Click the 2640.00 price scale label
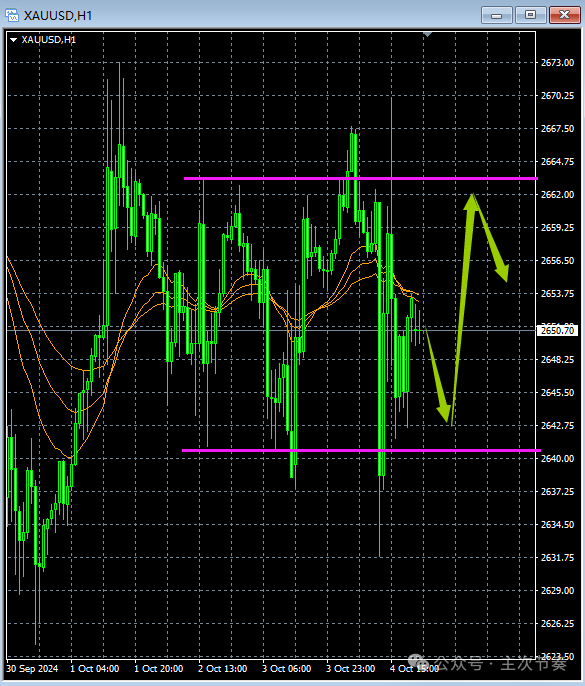Viewport: 585px width, 686px height. tap(557, 458)
